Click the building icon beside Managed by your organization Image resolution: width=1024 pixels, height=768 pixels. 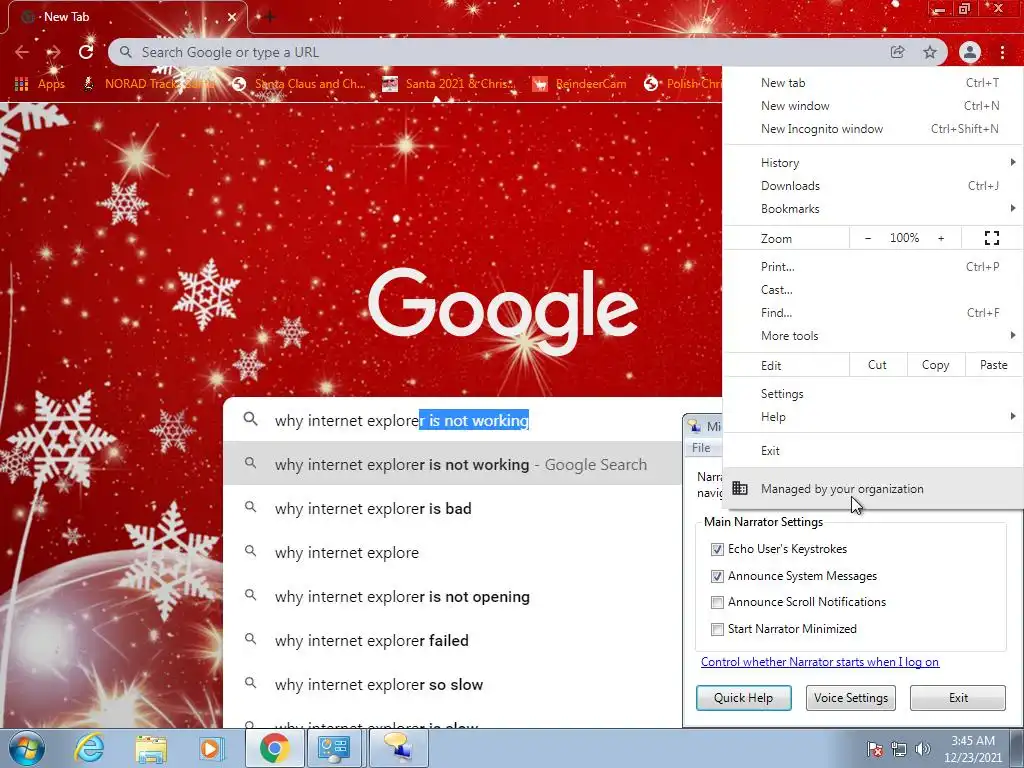pos(739,488)
